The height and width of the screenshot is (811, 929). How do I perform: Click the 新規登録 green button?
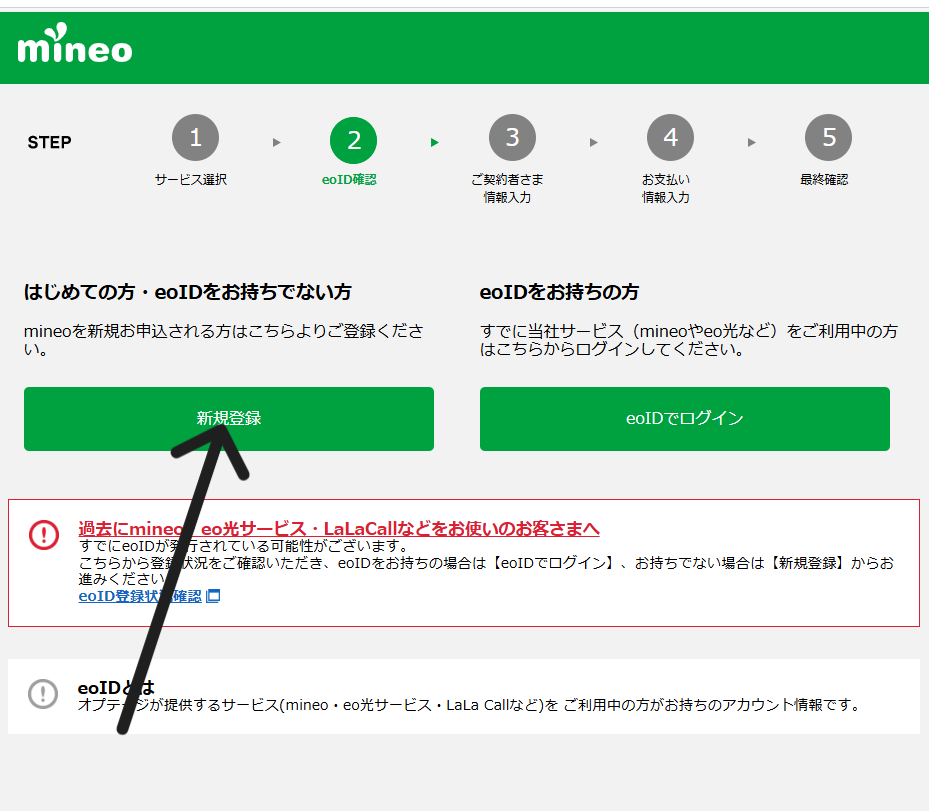[x=229, y=419]
